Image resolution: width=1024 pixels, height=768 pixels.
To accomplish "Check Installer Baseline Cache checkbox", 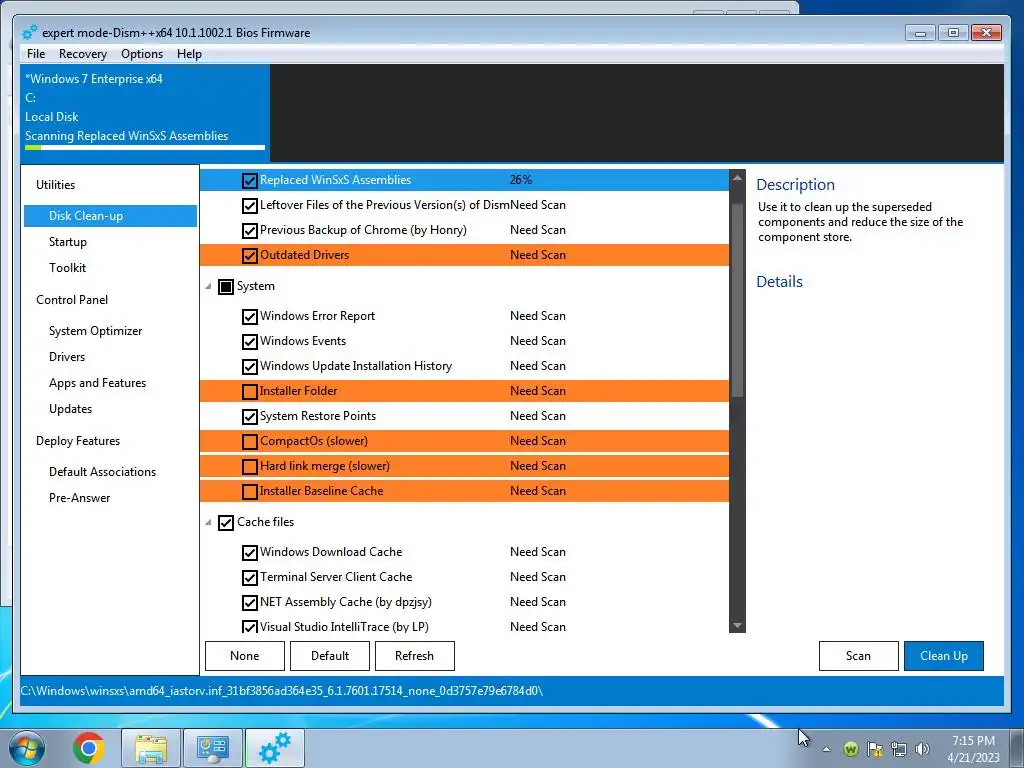I will [249, 491].
